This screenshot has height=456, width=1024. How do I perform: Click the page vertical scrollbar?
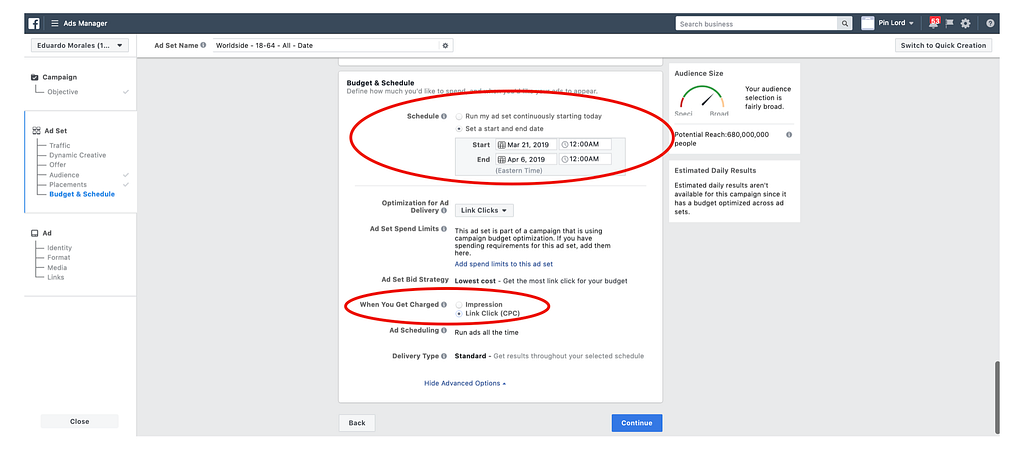(997, 397)
